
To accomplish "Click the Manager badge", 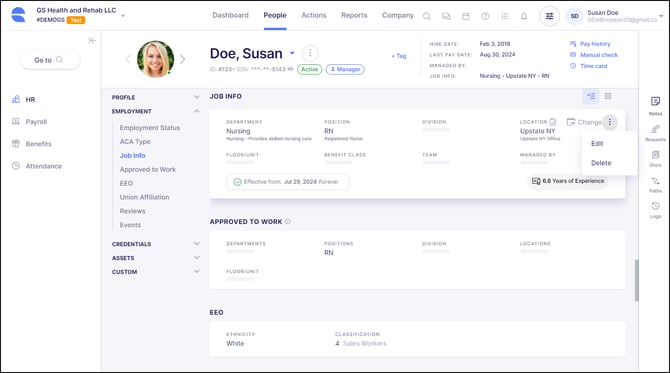I will click(x=345, y=69).
